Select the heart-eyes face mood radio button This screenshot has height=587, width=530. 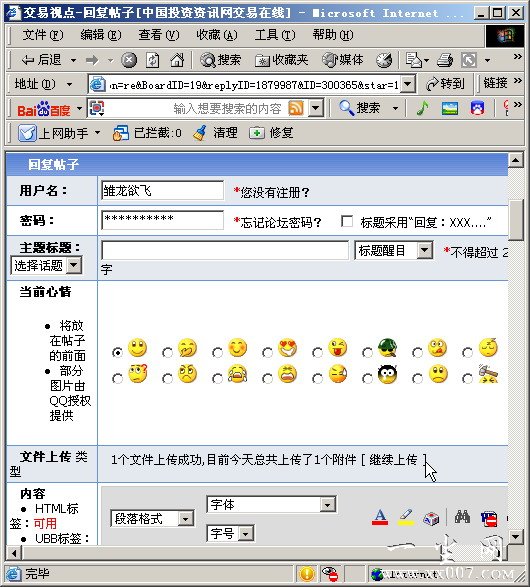268,352
